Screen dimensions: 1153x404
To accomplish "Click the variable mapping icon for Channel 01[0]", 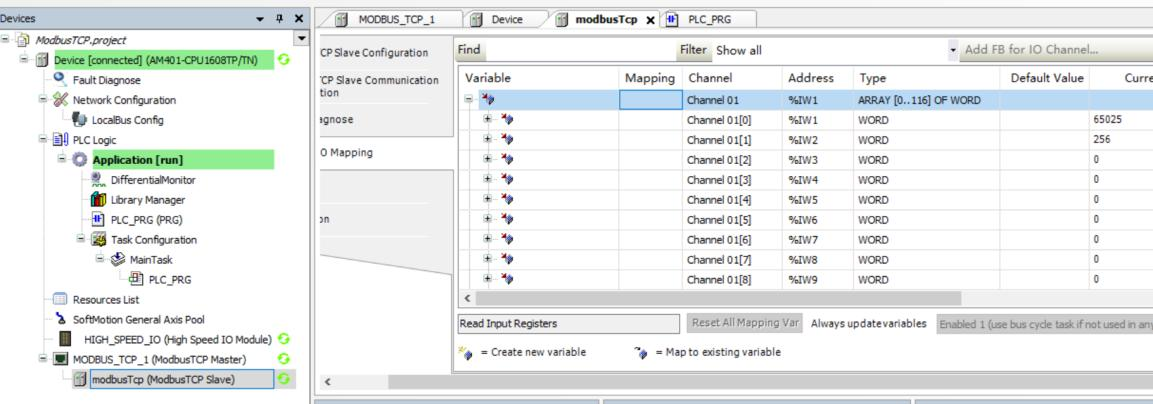I will tap(498, 120).
